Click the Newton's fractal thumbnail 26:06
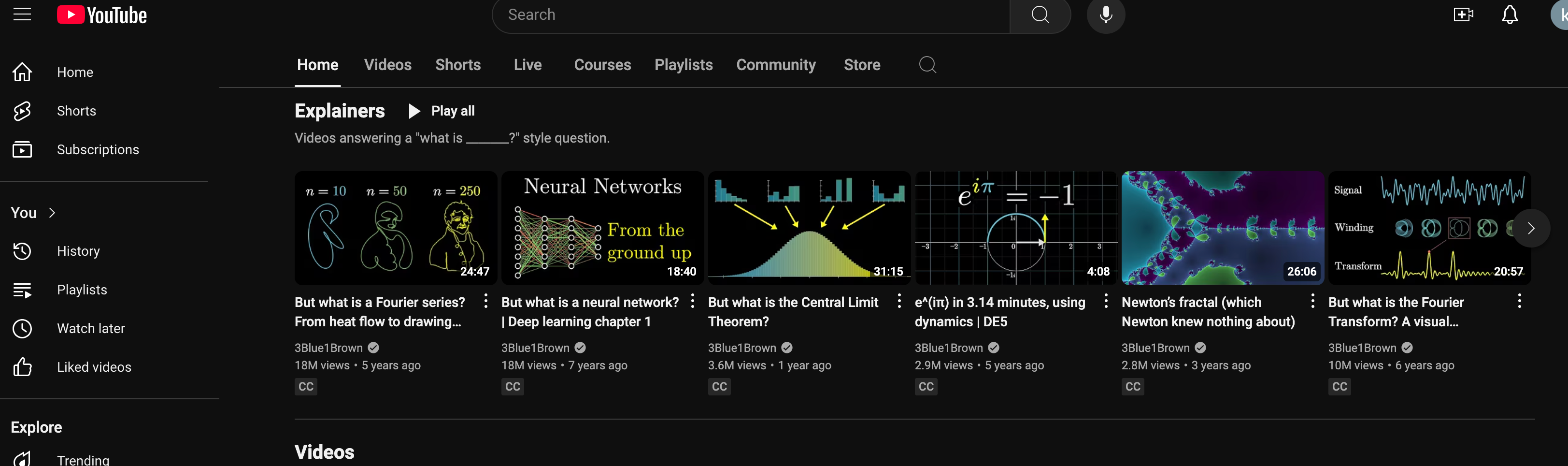 click(x=1223, y=228)
